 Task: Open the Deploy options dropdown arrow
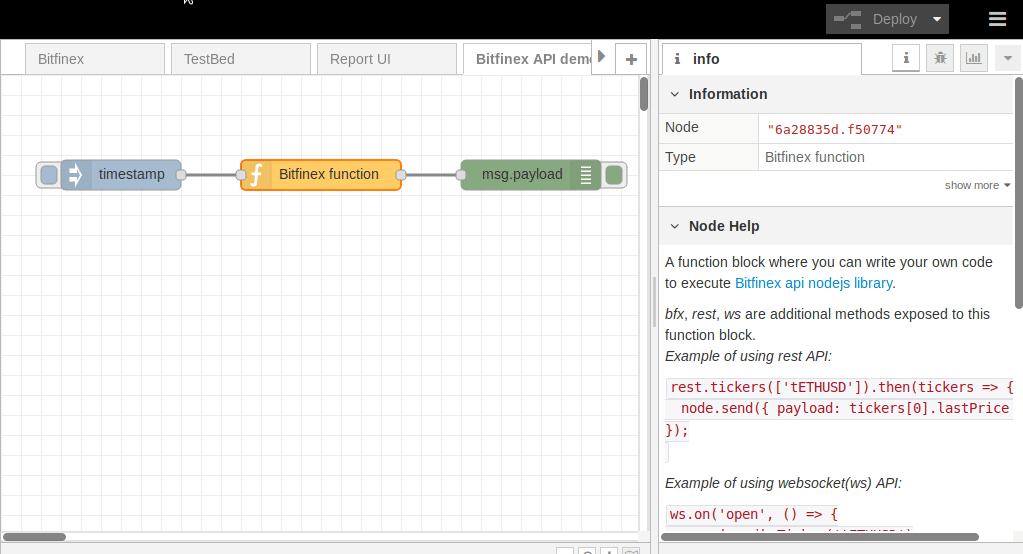click(x=937, y=19)
